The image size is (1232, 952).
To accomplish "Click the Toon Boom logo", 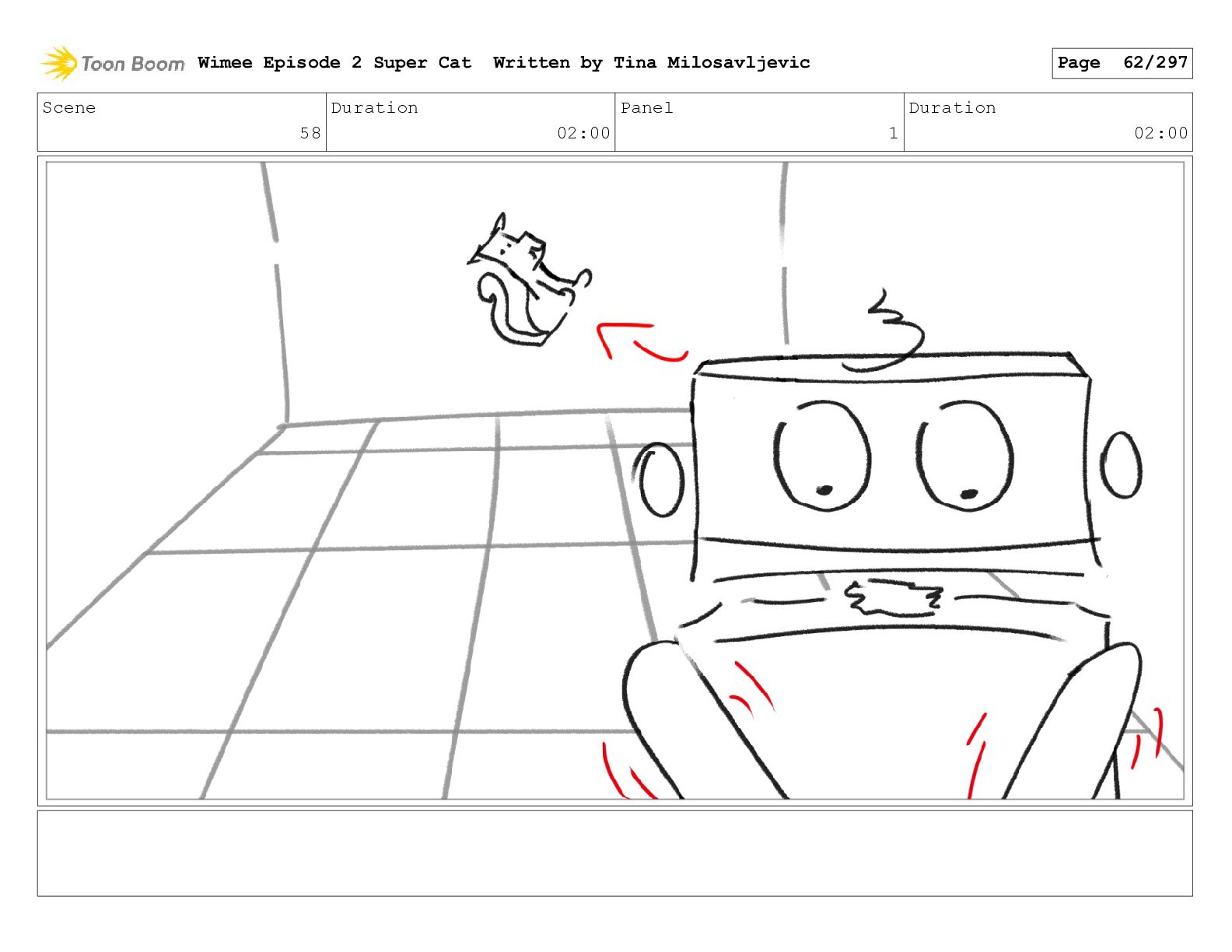I will tap(113, 63).
